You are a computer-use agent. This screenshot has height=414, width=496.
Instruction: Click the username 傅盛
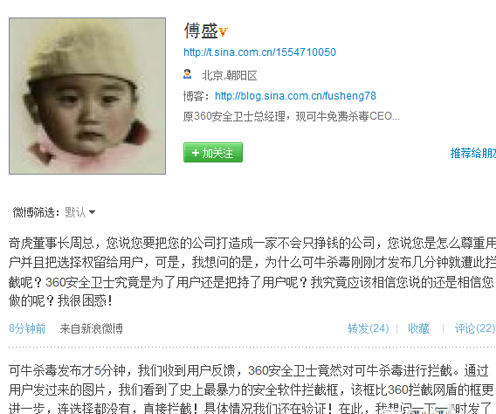pyautogui.click(x=201, y=31)
